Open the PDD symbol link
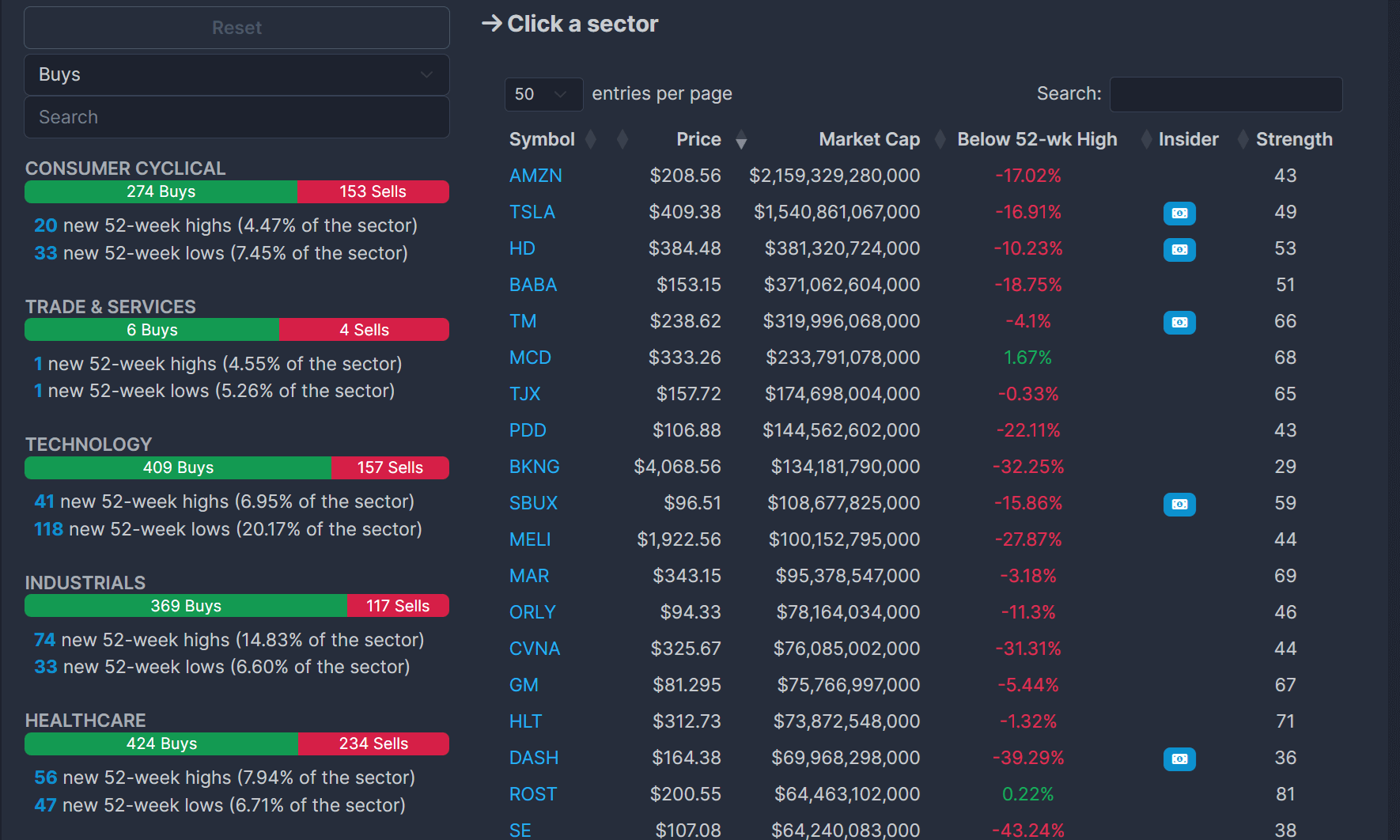This screenshot has width=1400, height=840. pyautogui.click(x=528, y=430)
